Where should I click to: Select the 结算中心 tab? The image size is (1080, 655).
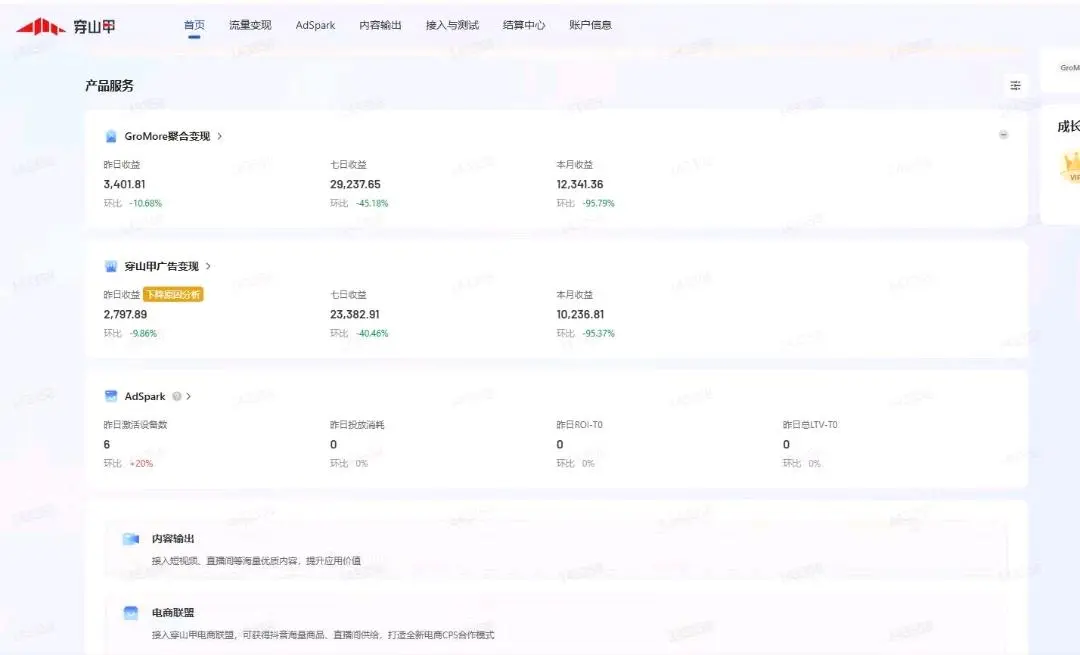click(523, 25)
